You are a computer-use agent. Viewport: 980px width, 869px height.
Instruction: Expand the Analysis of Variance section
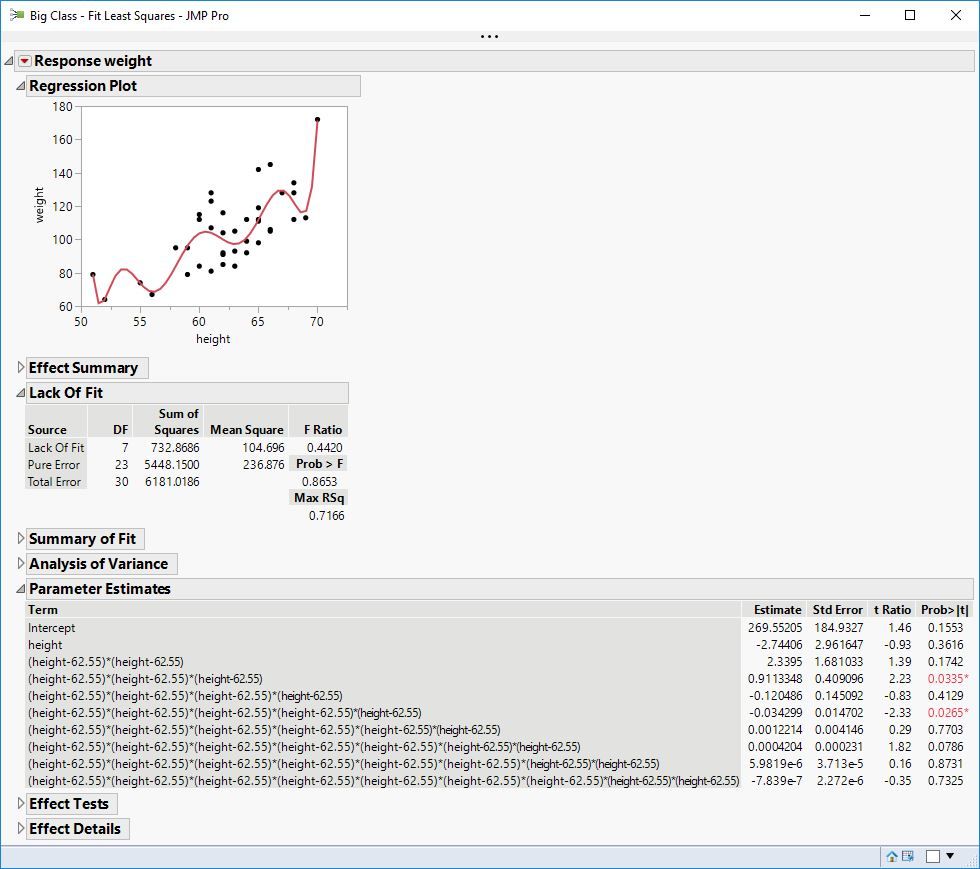21,564
